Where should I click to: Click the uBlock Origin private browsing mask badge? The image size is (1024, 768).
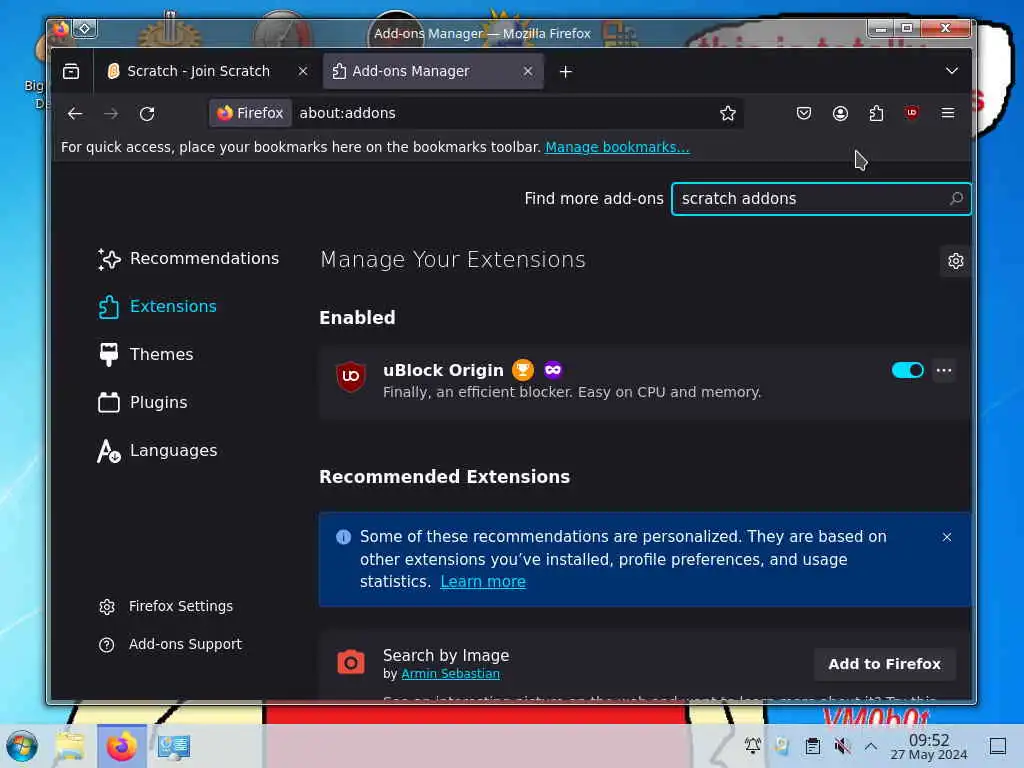click(552, 370)
